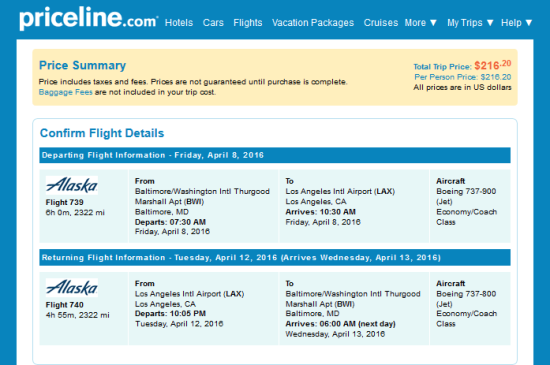Click the Alaska logo for Flight 740
This screenshot has width=550, height=365.
click(72, 288)
